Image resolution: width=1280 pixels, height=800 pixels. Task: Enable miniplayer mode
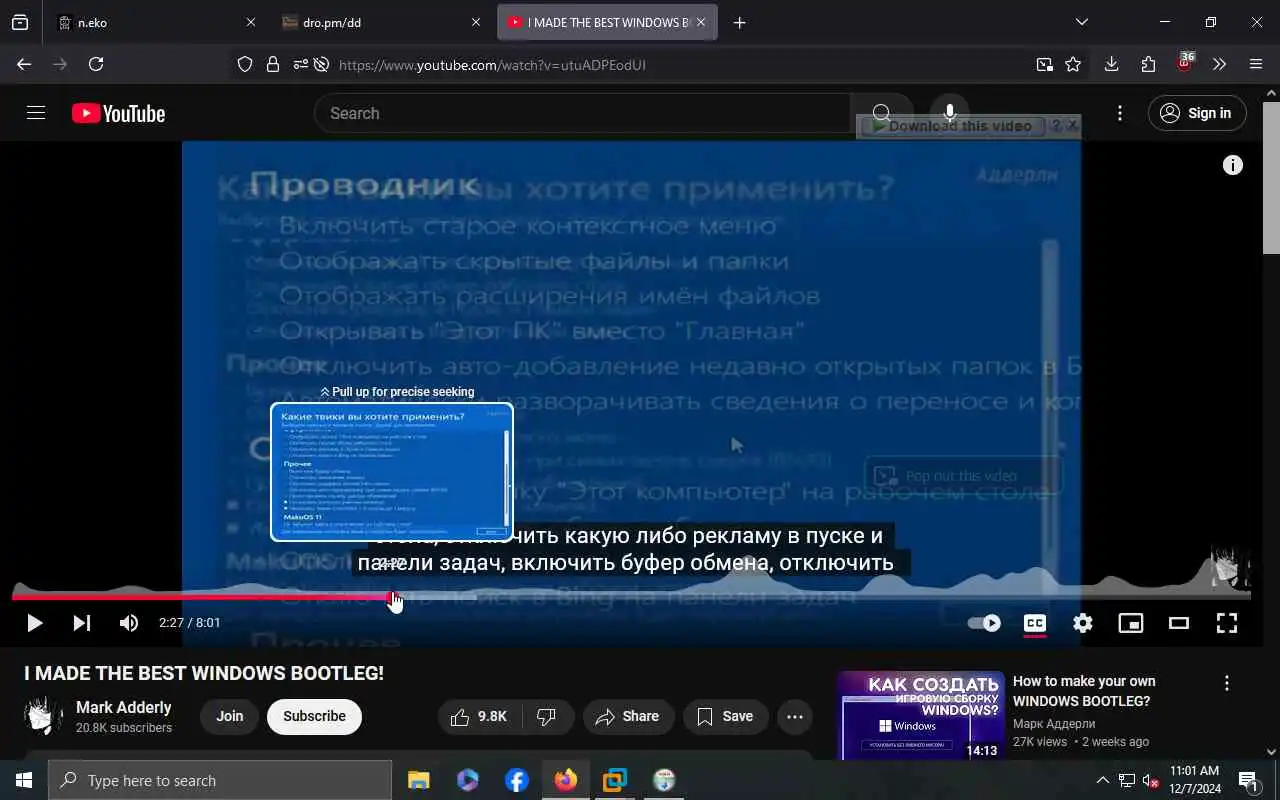[1131, 623]
